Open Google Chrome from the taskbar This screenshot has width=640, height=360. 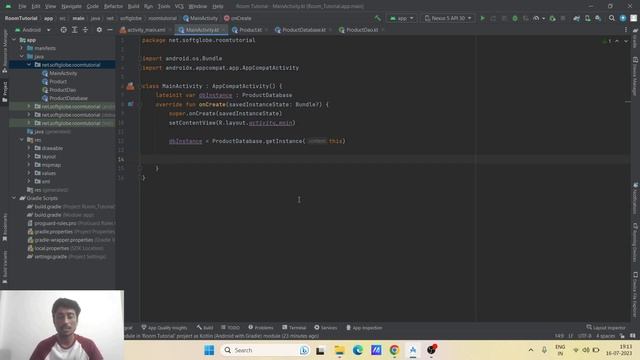[394, 350]
